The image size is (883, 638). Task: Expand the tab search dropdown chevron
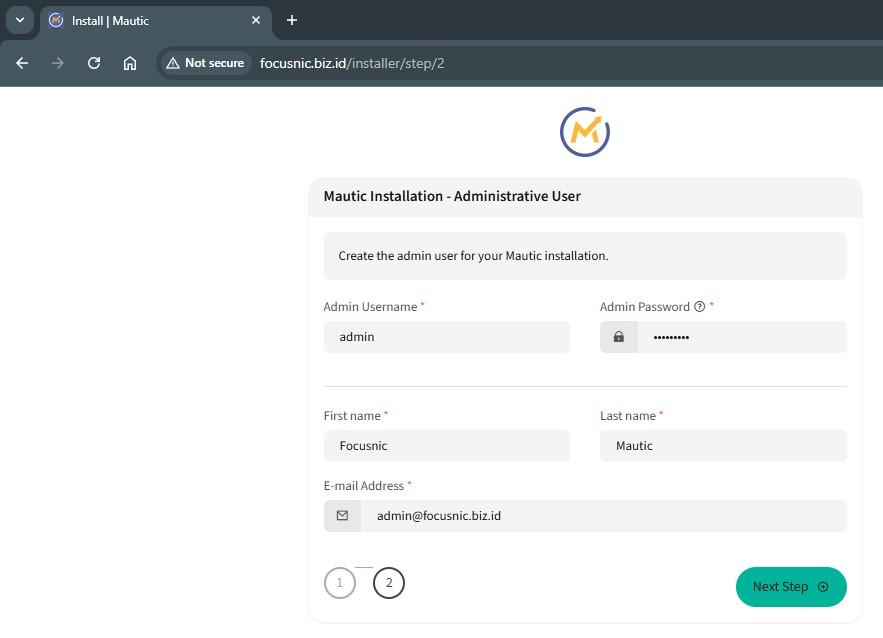click(19, 20)
